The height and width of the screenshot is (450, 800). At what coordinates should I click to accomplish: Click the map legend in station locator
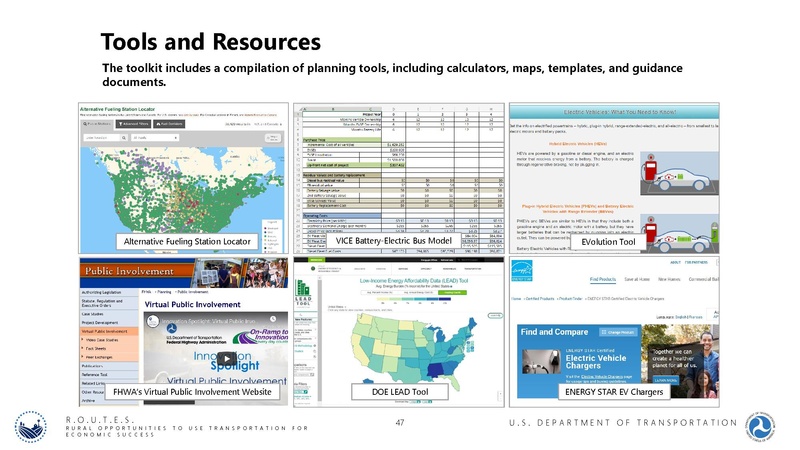tap(272, 235)
